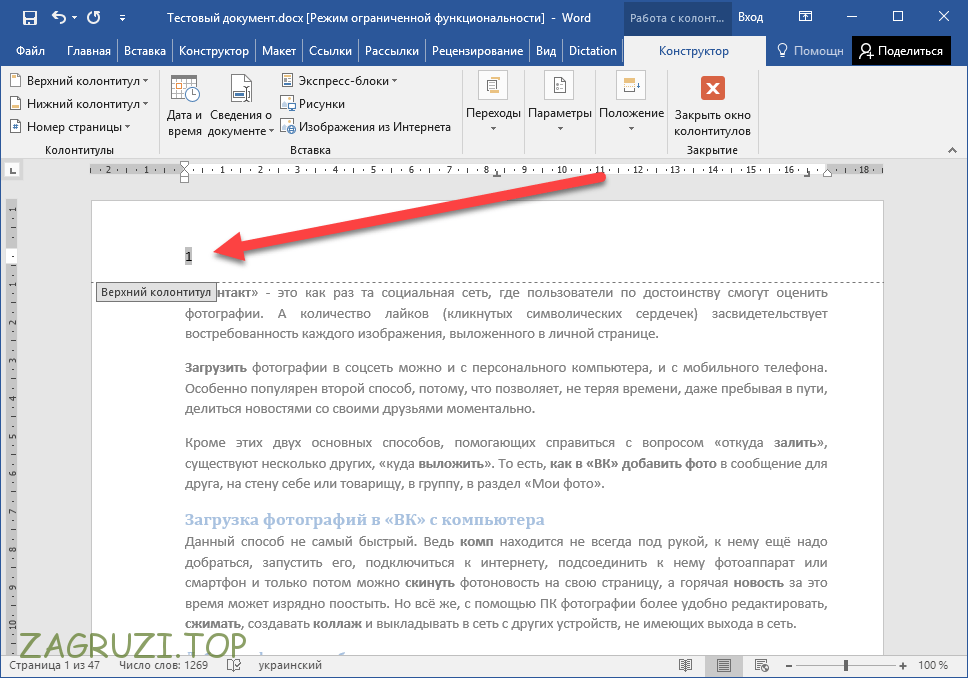Click the Save icon in title bar
The width and height of the screenshot is (968, 678).
pos(29,18)
